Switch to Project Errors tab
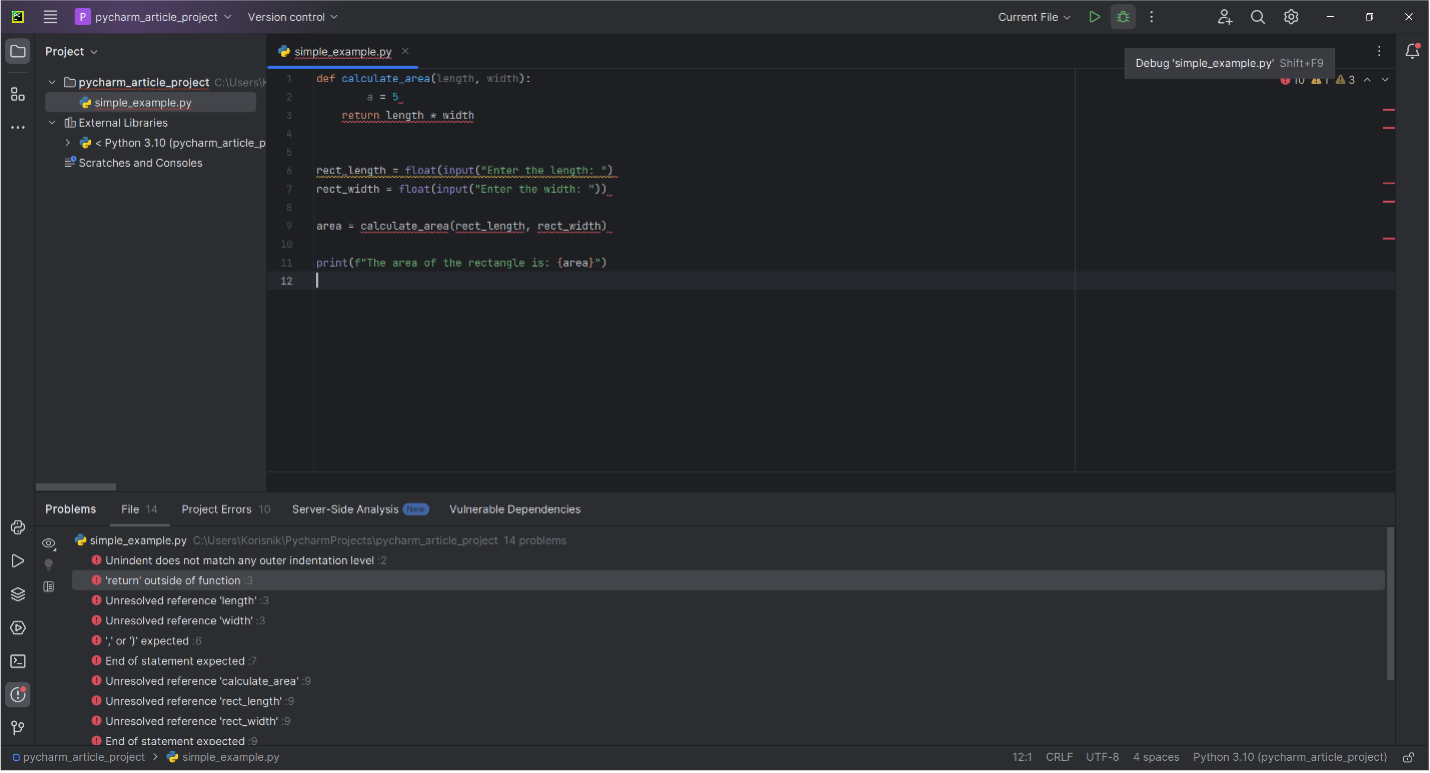 point(226,509)
